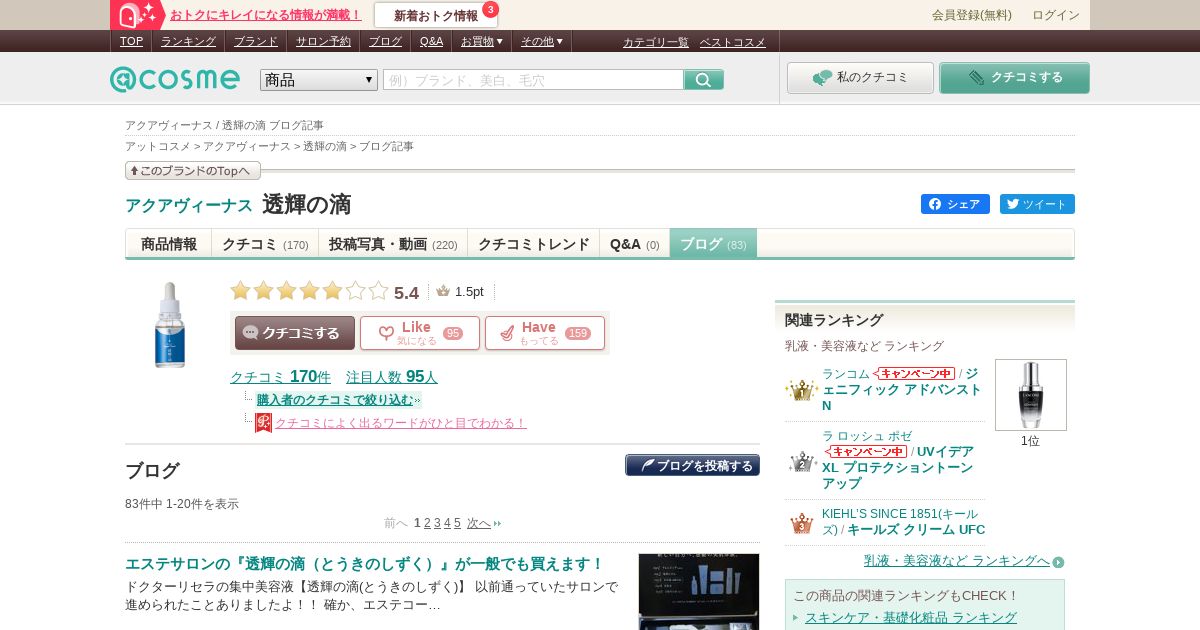Image resolution: width=1200 pixels, height=630 pixels.
Task: Click the bronze crown rank 3 icon
Action: [x=801, y=522]
